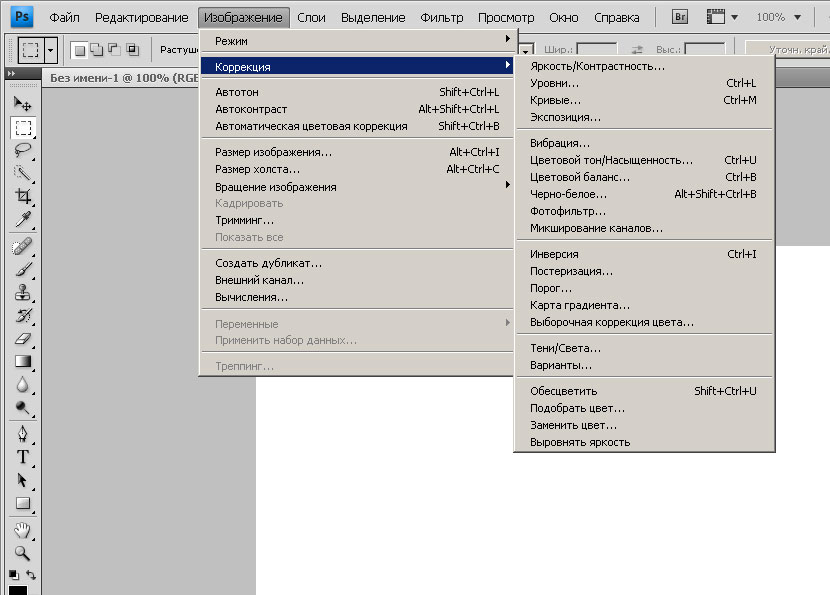The image size is (830, 595).
Task: Click the Выс. height input field
Action: pyautogui.click(x=705, y=49)
